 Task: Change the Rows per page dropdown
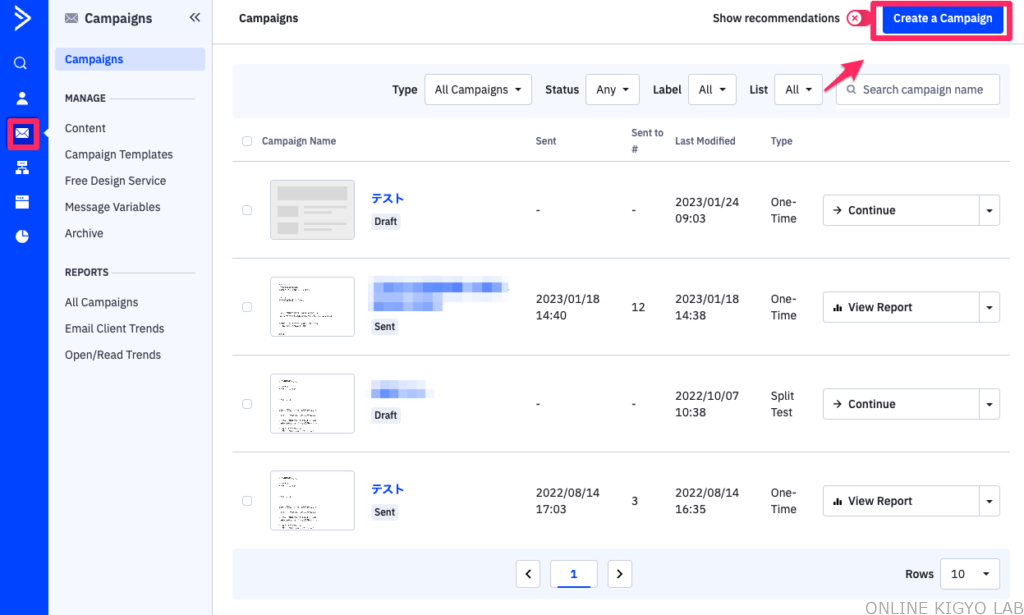point(970,574)
